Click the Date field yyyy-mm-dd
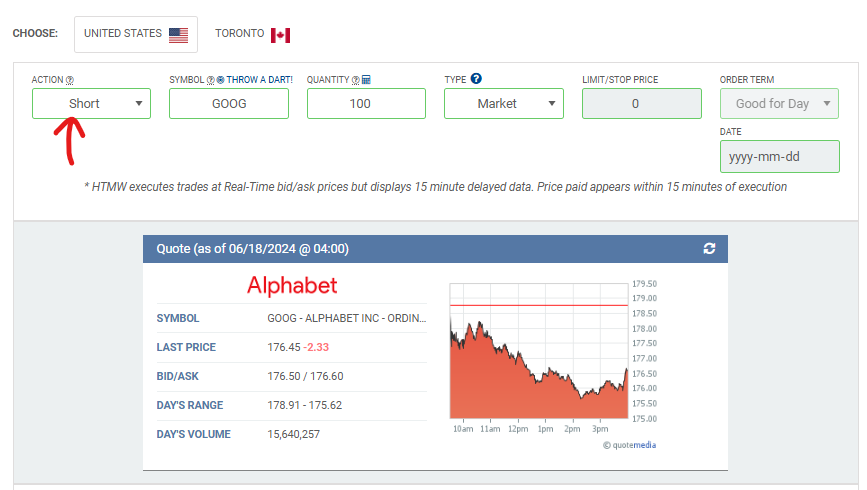The width and height of the screenshot is (867, 490). 780,157
